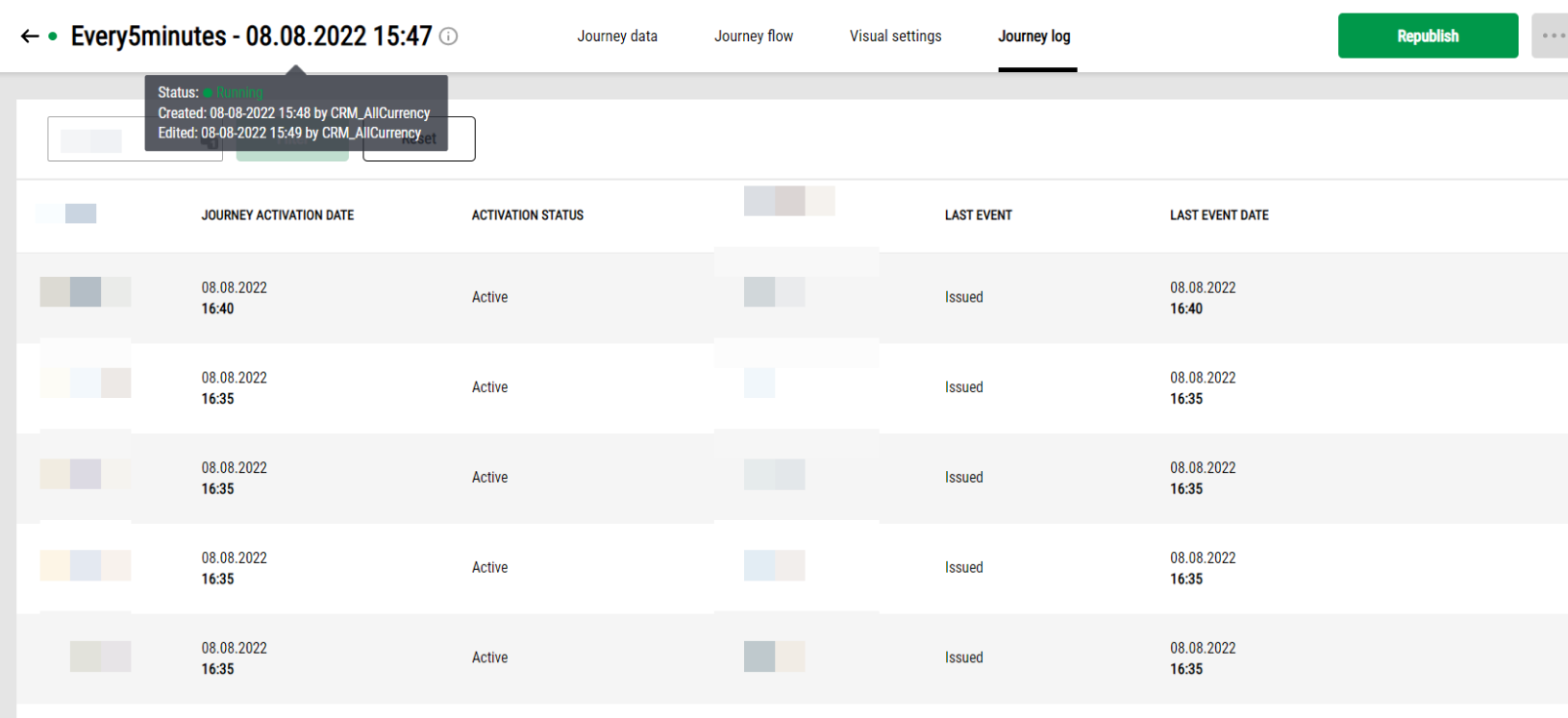This screenshot has height=718, width=1568.
Task: Click the Activation Status column header
Action: [x=528, y=215]
